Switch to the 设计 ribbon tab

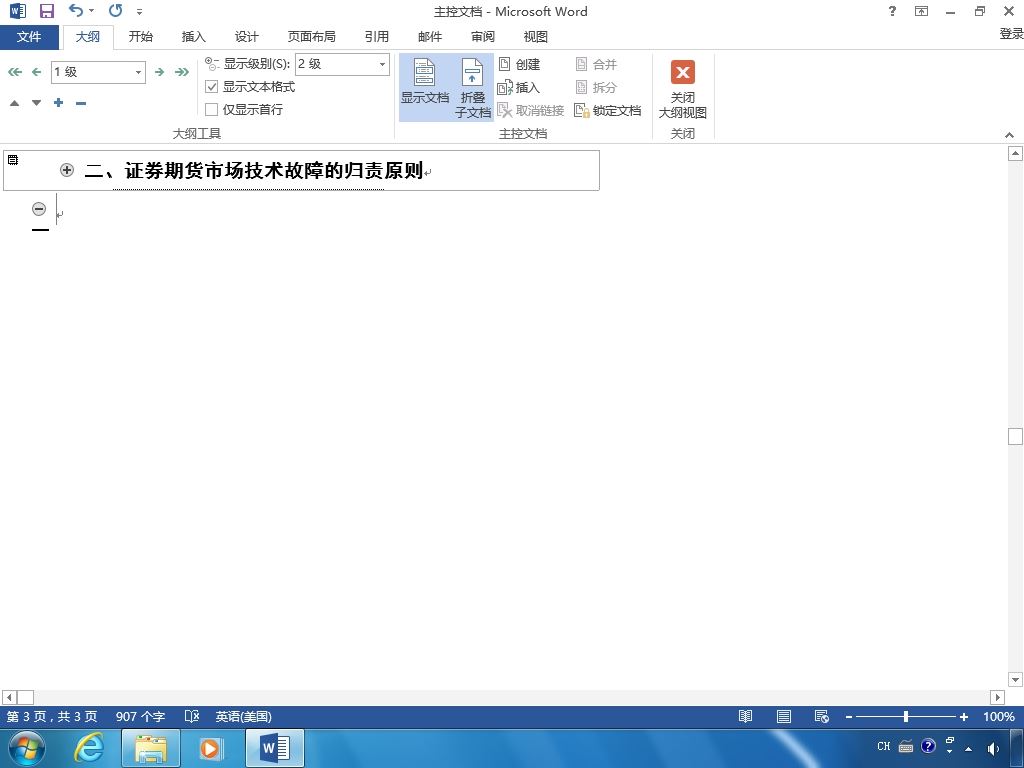point(246,37)
